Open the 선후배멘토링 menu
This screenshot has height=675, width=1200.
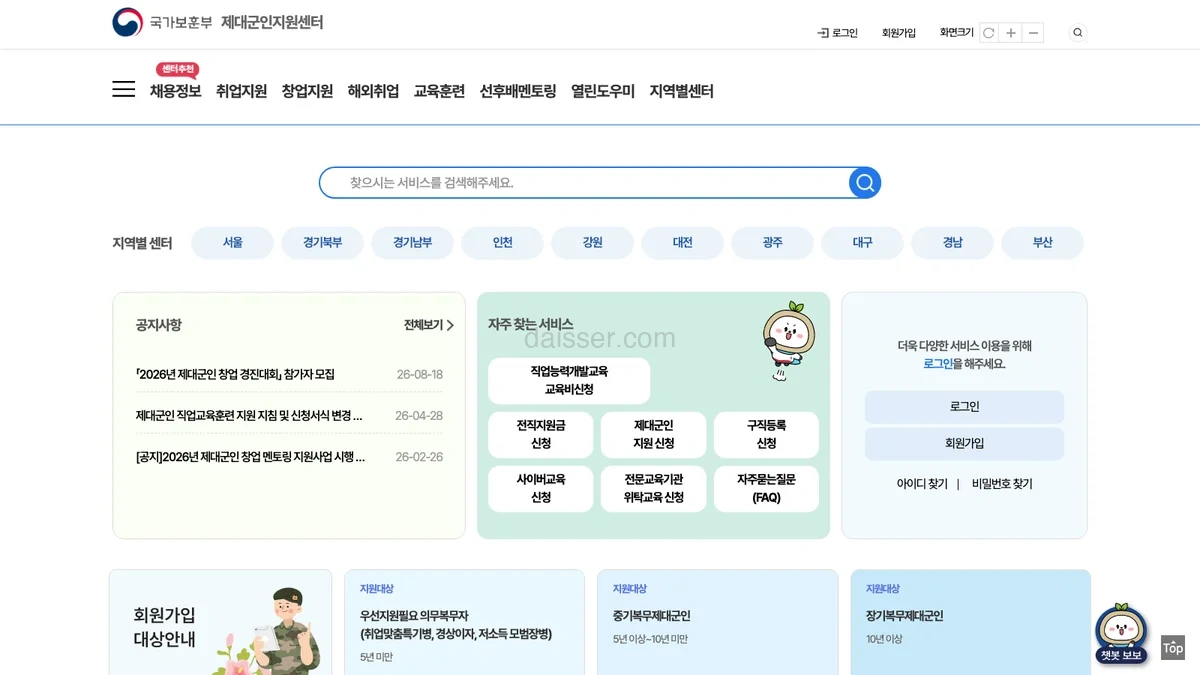tap(518, 91)
